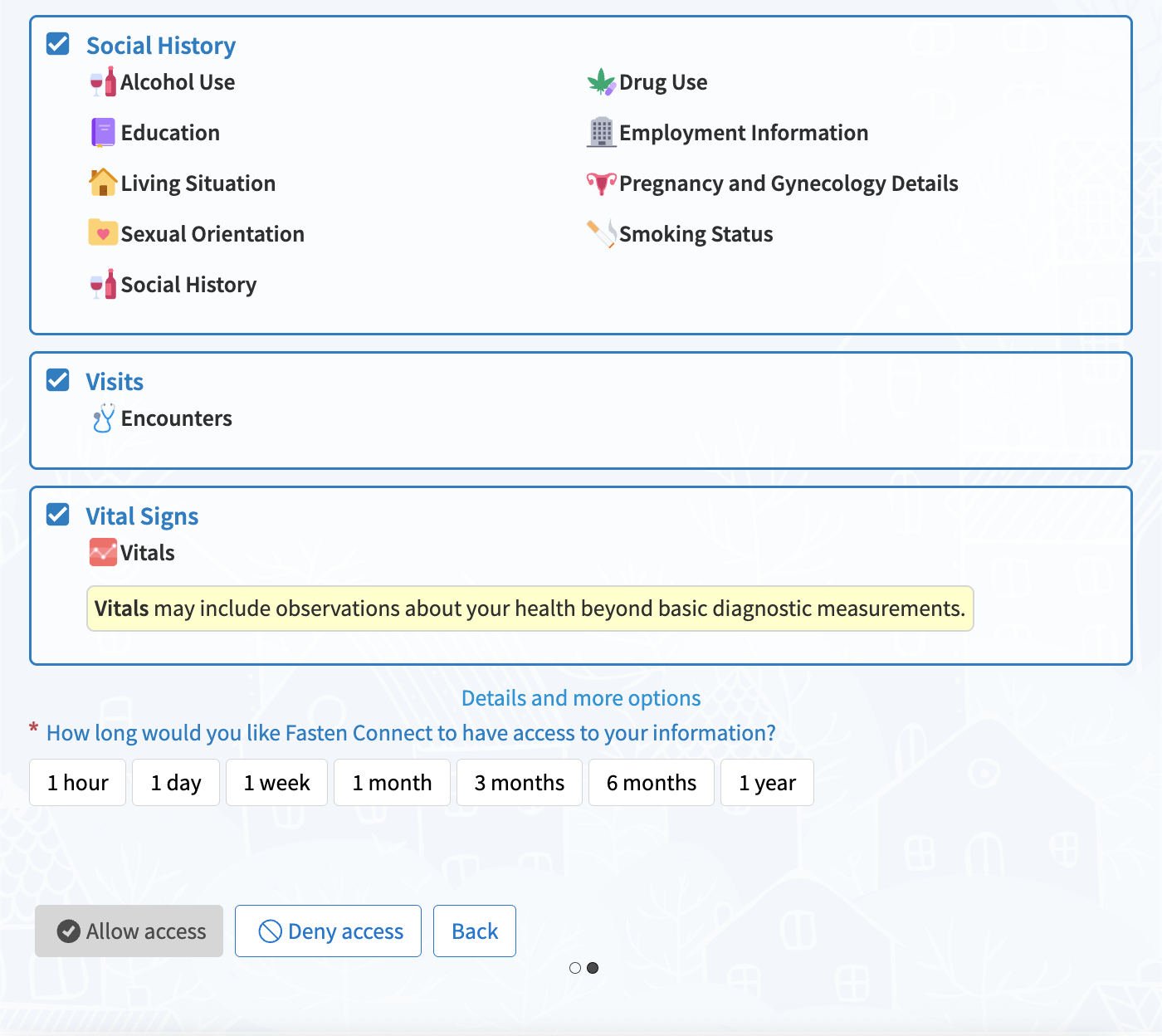
Task: Click the first hollow page indicator dot
Action: 575,968
